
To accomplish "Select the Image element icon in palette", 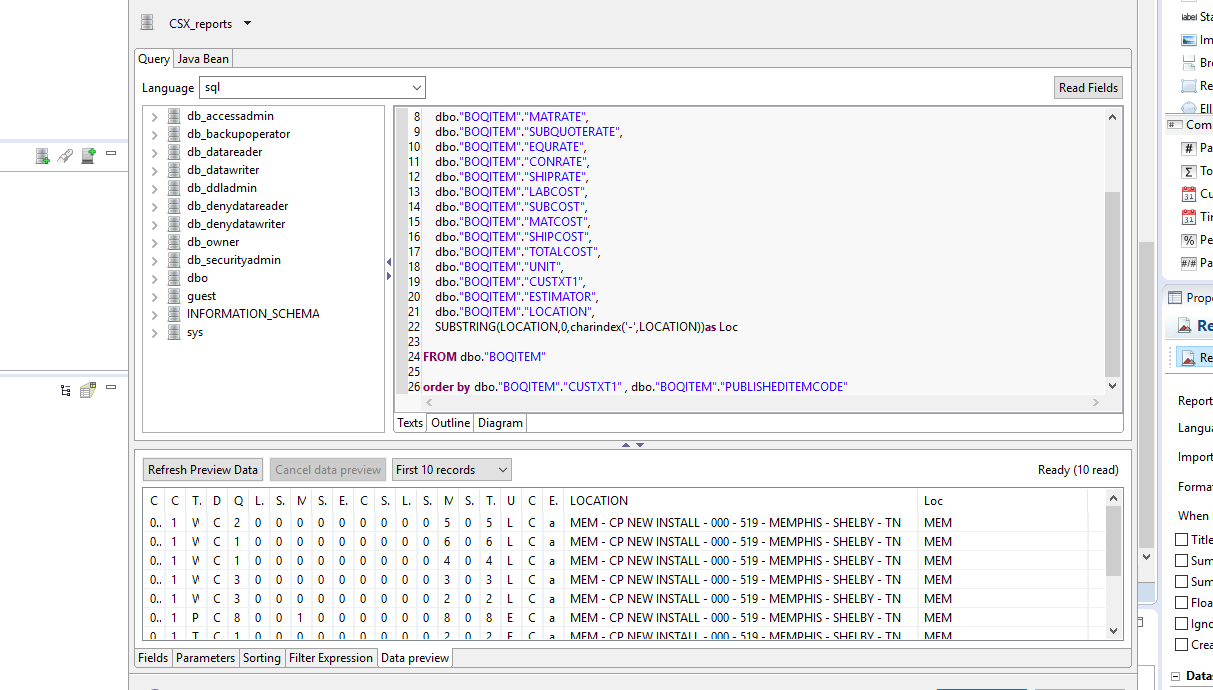I will 1189,40.
